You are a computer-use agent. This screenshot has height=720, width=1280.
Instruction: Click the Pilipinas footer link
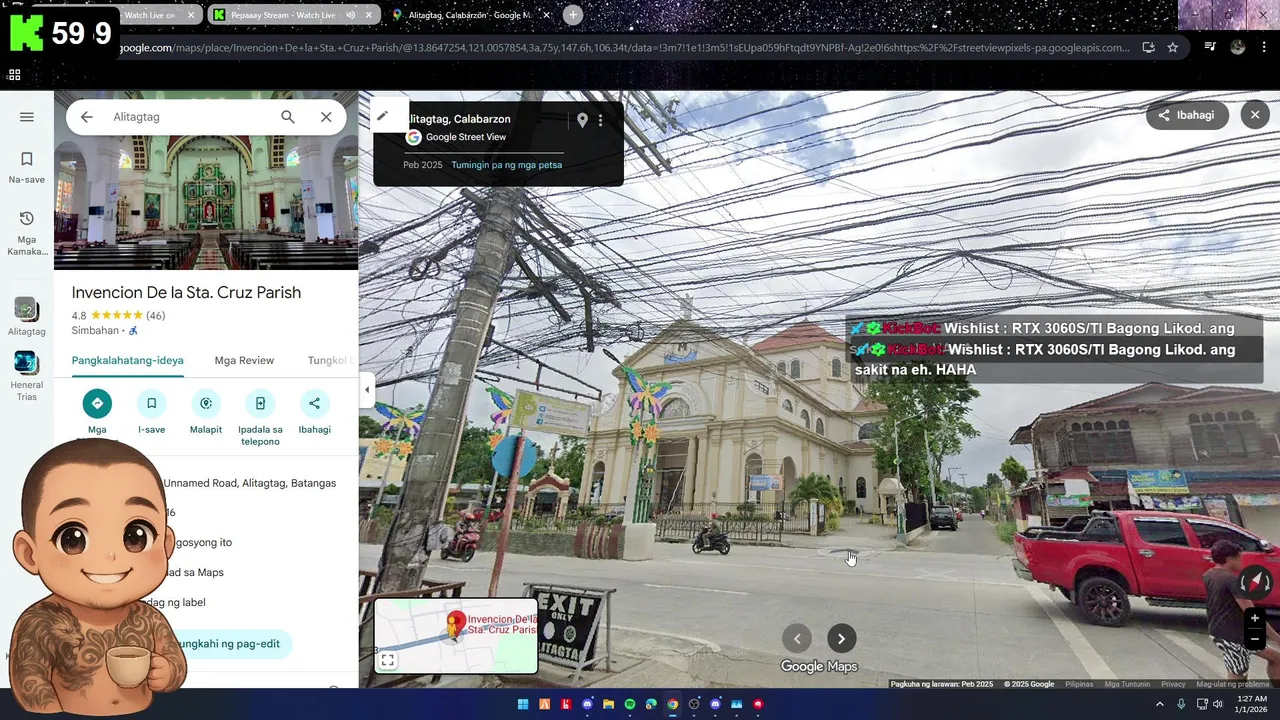click(x=1079, y=684)
